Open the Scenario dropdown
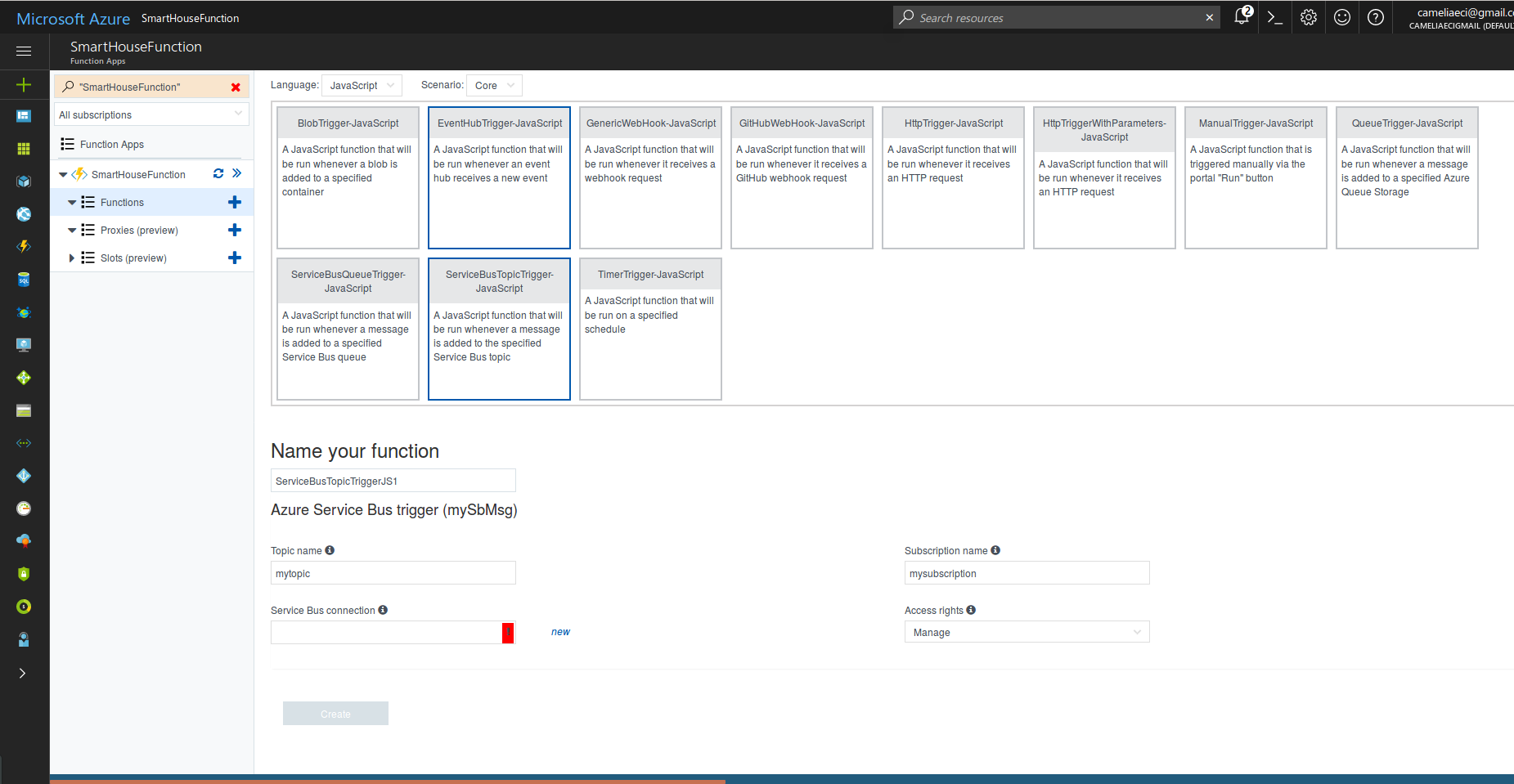The height and width of the screenshot is (784, 1514). (x=494, y=85)
